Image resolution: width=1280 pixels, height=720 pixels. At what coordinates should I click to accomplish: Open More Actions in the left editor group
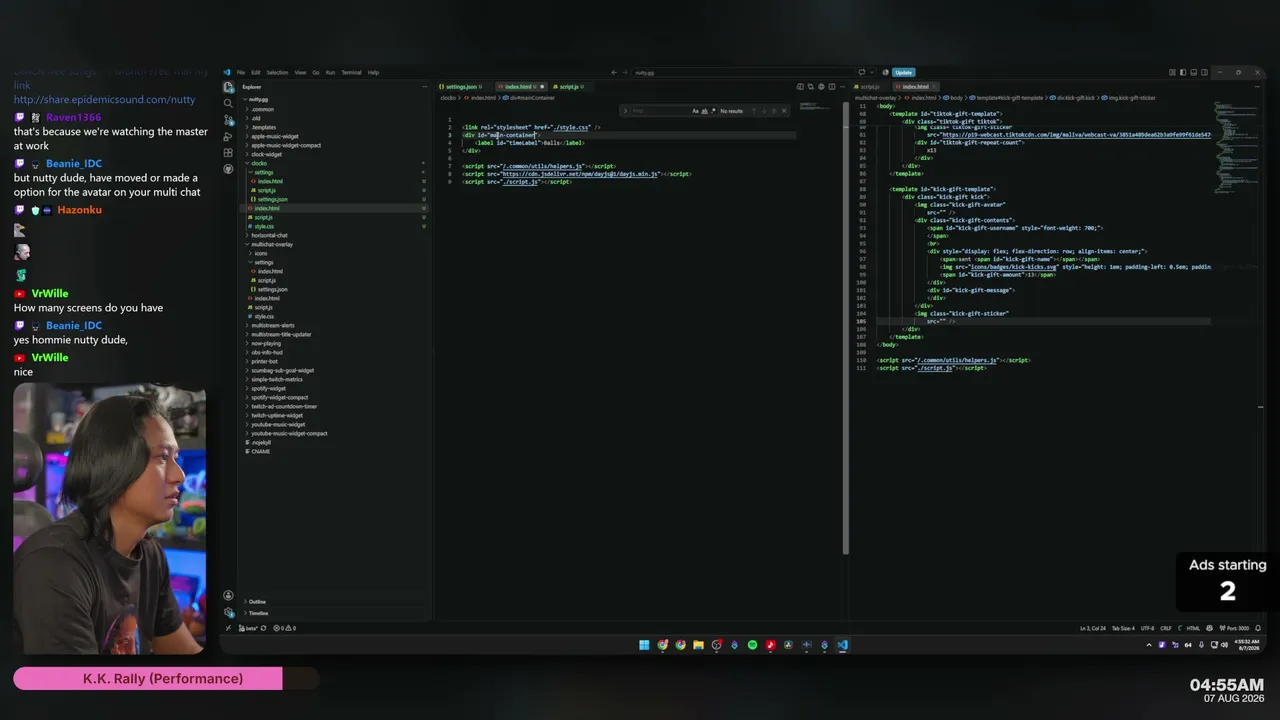840,87
